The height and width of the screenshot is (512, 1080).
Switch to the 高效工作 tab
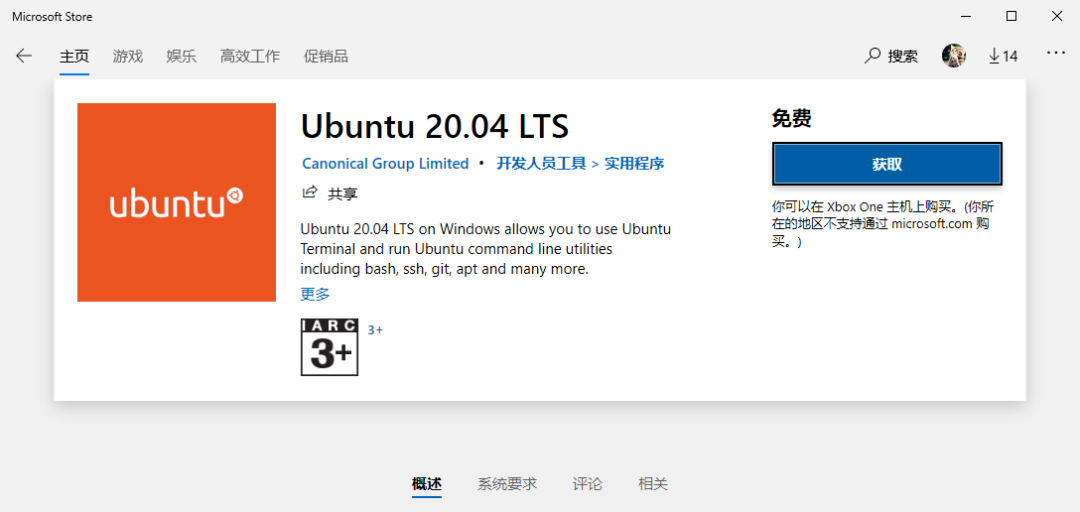[250, 57]
